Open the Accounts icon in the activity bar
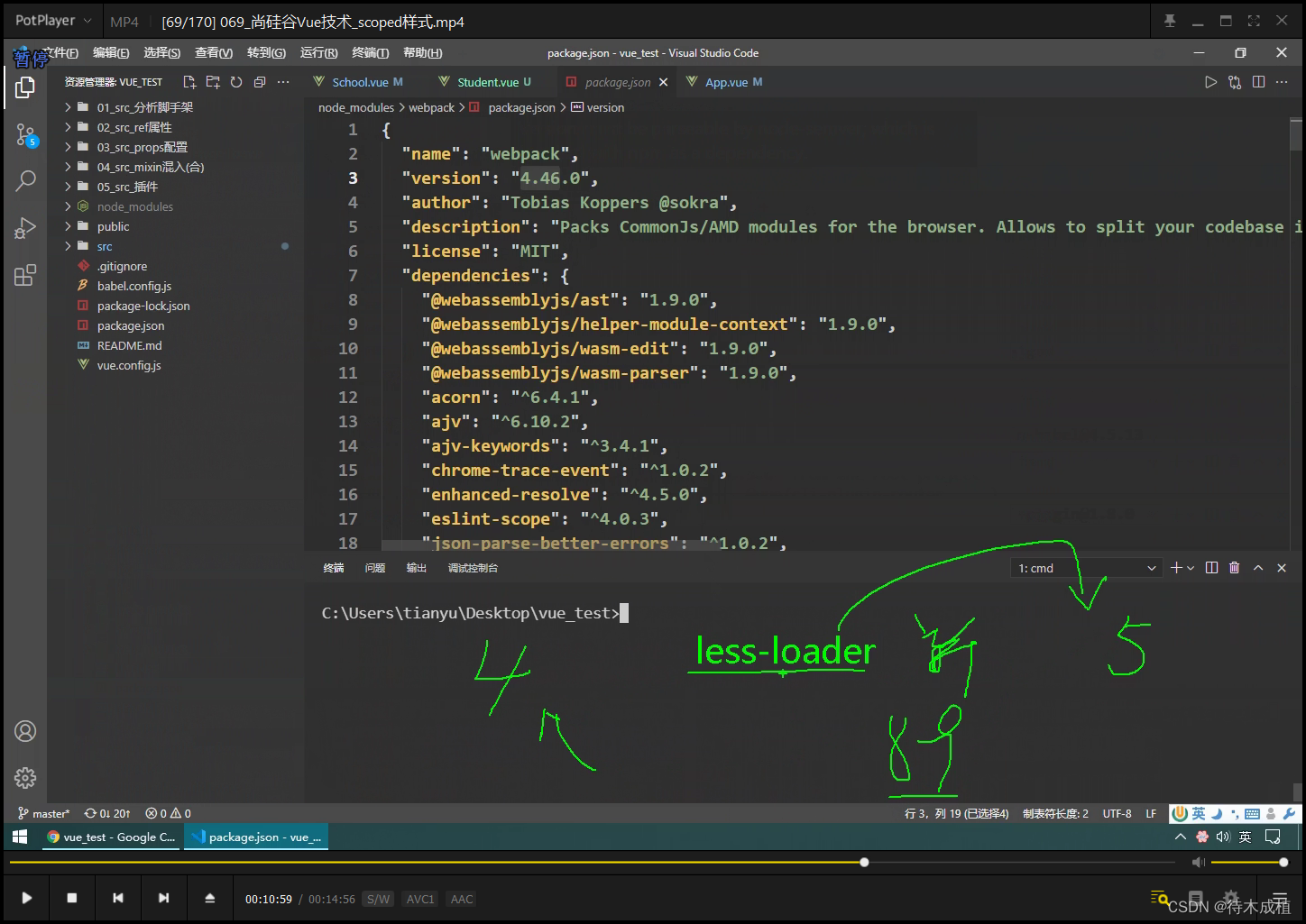This screenshot has width=1306, height=924. [x=25, y=731]
